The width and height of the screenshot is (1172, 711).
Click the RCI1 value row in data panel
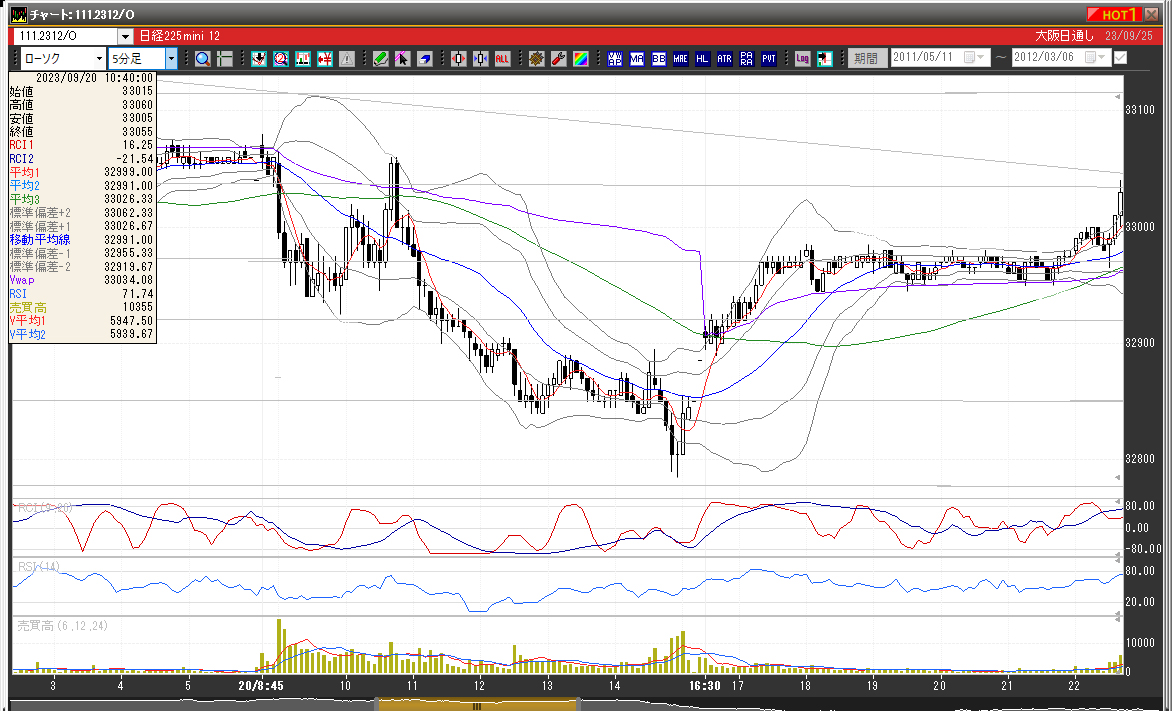point(81,145)
